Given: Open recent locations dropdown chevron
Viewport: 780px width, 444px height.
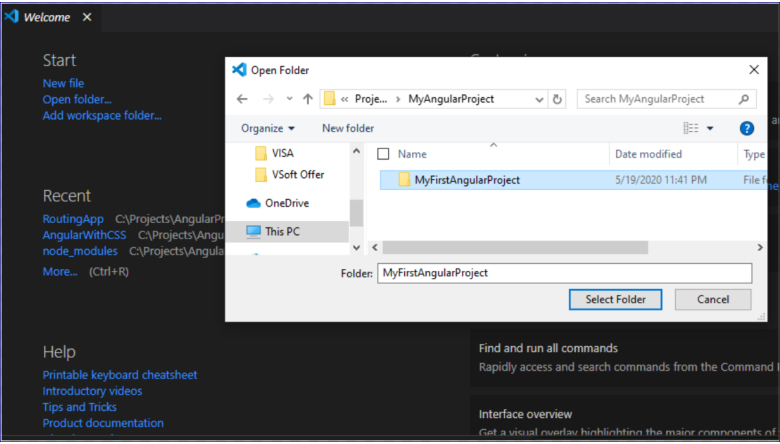Looking at the screenshot, I should [x=288, y=99].
